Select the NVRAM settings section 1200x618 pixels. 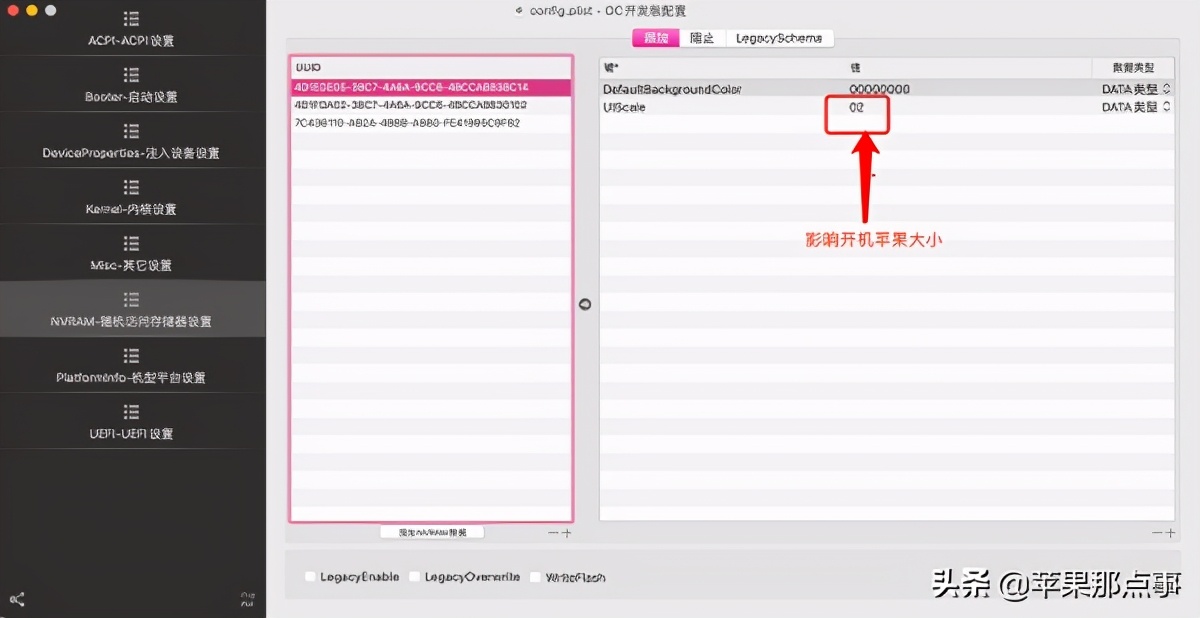coord(131,309)
